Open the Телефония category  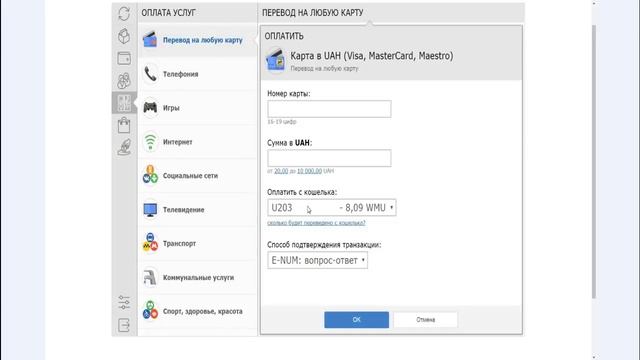[198, 74]
